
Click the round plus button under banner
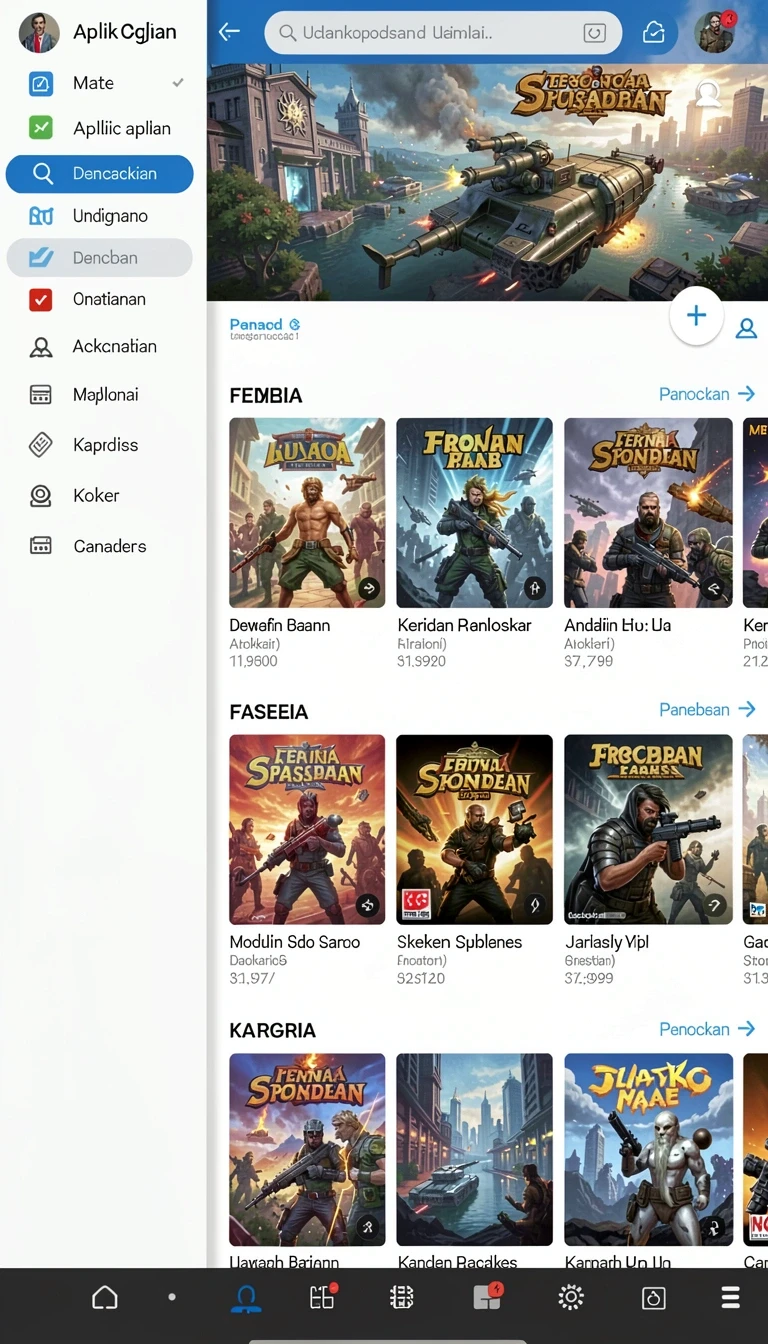696,316
